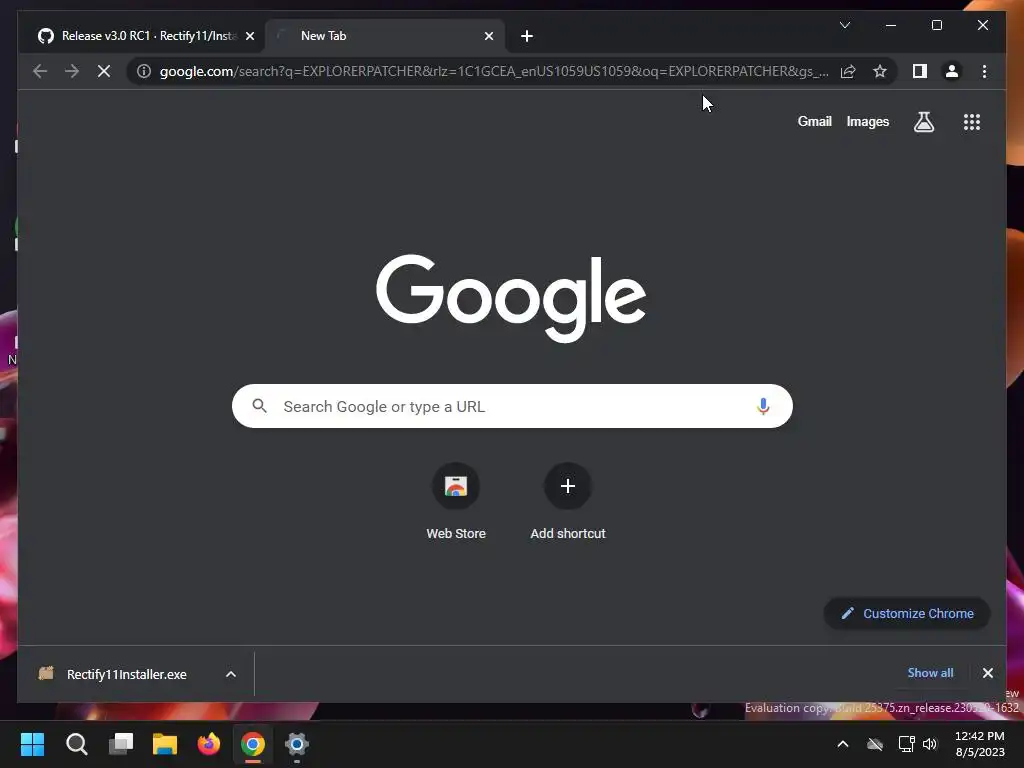Image resolution: width=1024 pixels, height=768 pixels.
Task: Close the New Tab tab
Action: pos(489,36)
